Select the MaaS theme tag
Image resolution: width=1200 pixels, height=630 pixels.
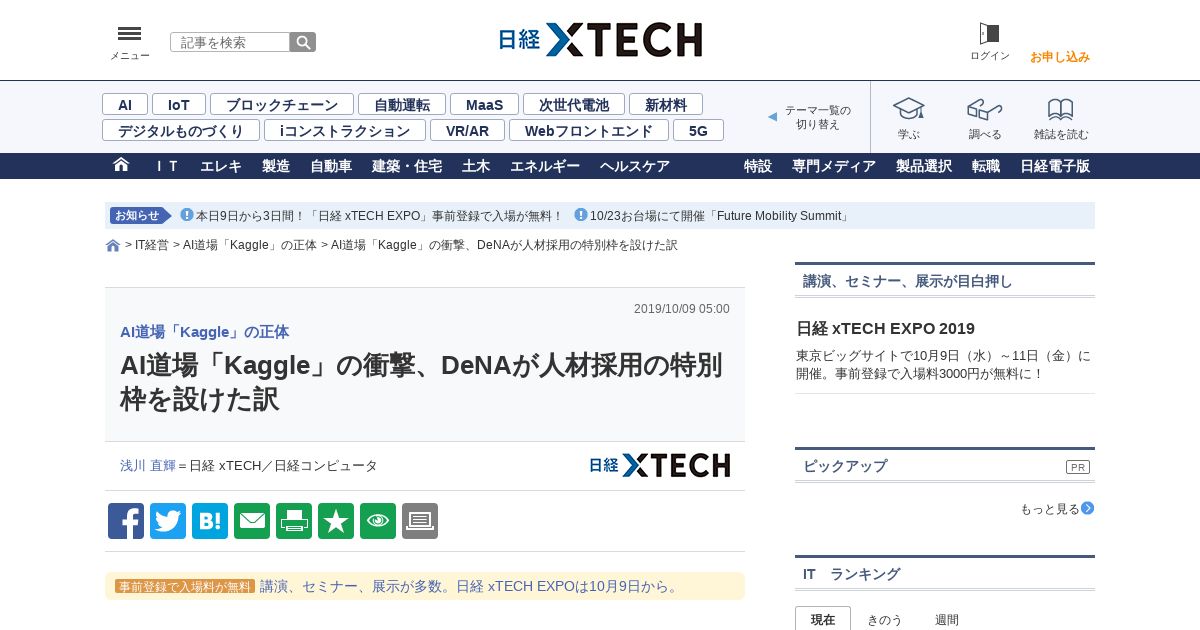[484, 104]
